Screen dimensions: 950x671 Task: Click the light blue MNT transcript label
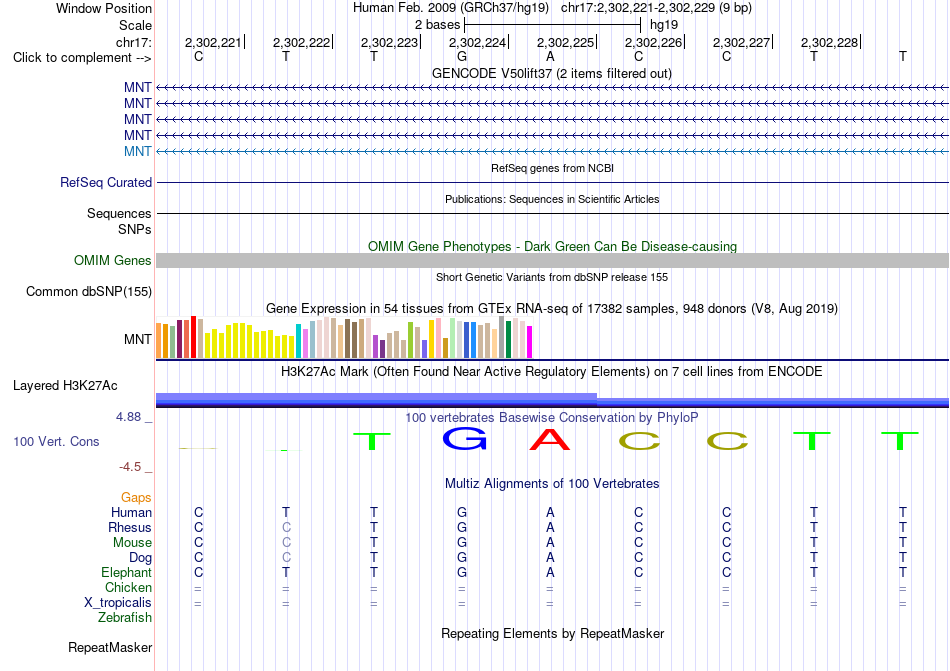[x=138, y=151]
